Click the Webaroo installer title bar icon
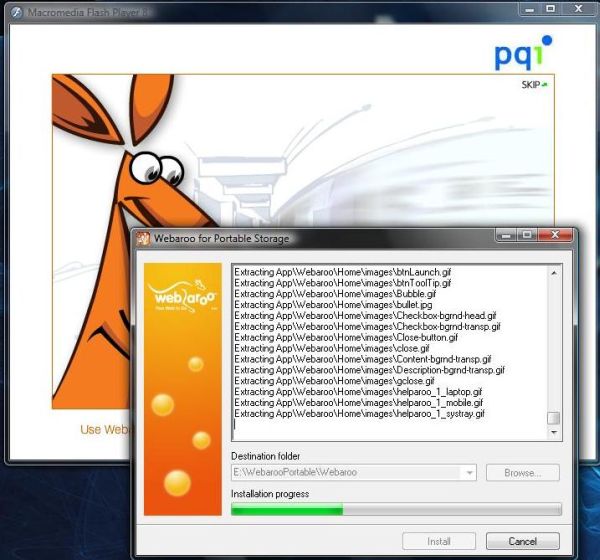600x560 pixels. (143, 238)
